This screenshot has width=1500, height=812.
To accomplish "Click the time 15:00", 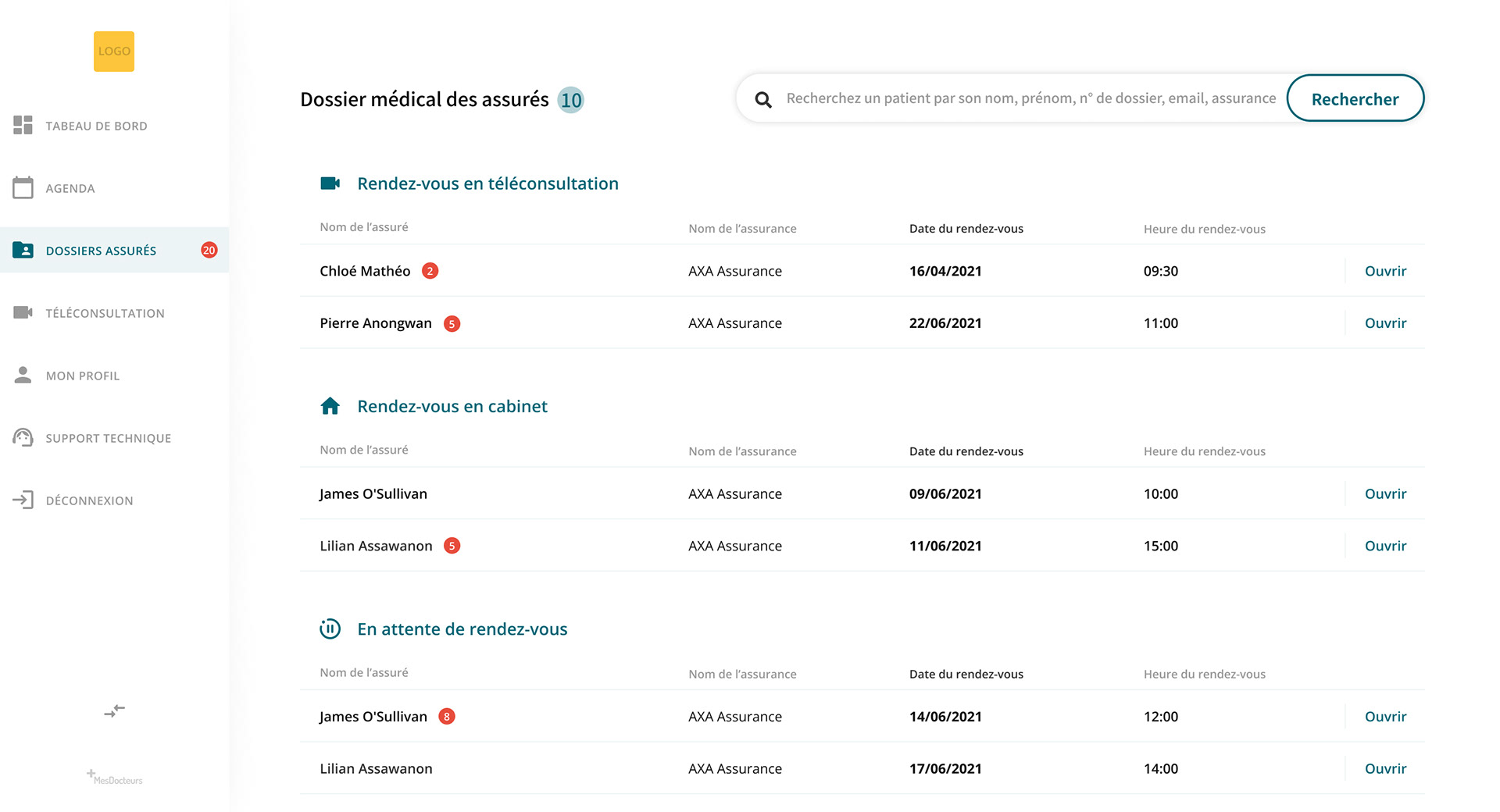I will point(1161,546).
